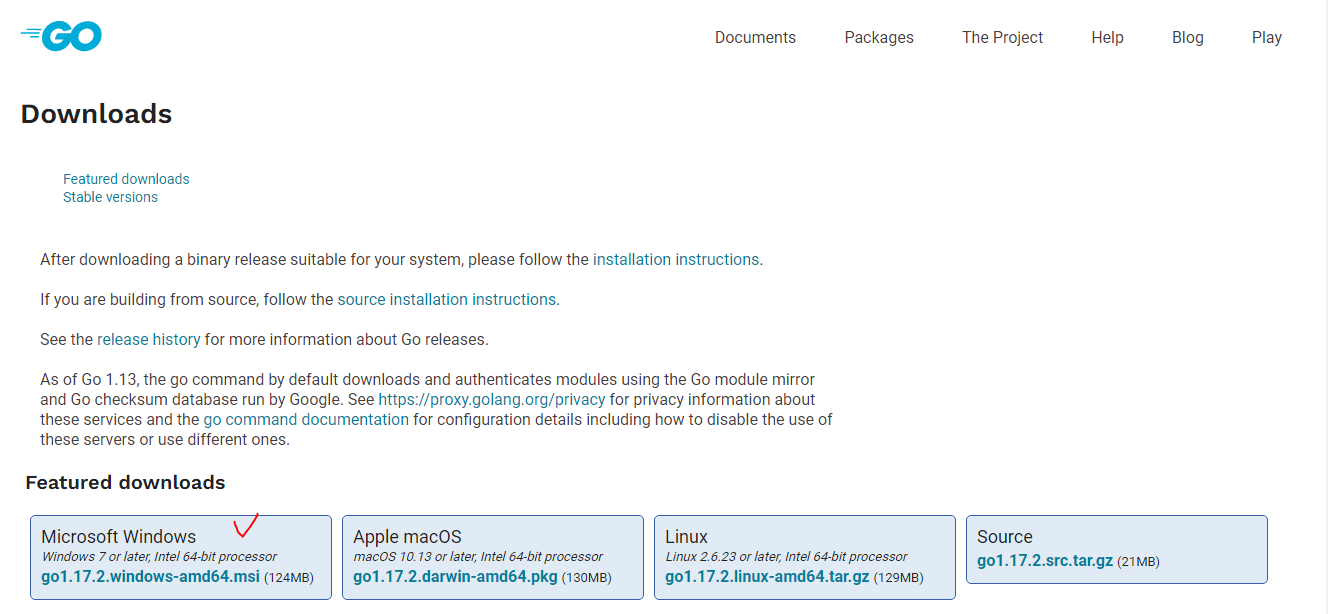The width and height of the screenshot is (1328, 614).
Task: Download go1.17.2.windows-amd64.msi
Action: click(x=150, y=577)
